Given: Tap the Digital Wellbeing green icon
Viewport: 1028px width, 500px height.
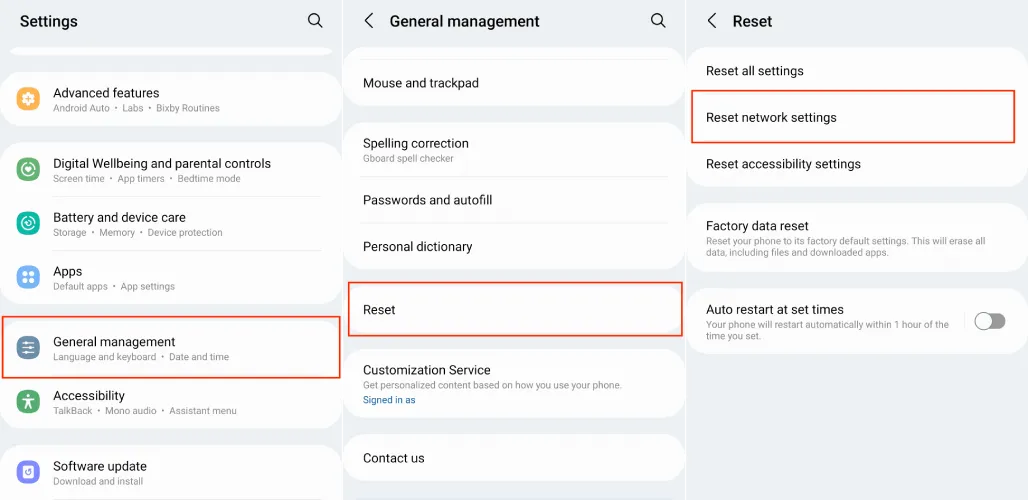Looking at the screenshot, I should pyautogui.click(x=29, y=169).
